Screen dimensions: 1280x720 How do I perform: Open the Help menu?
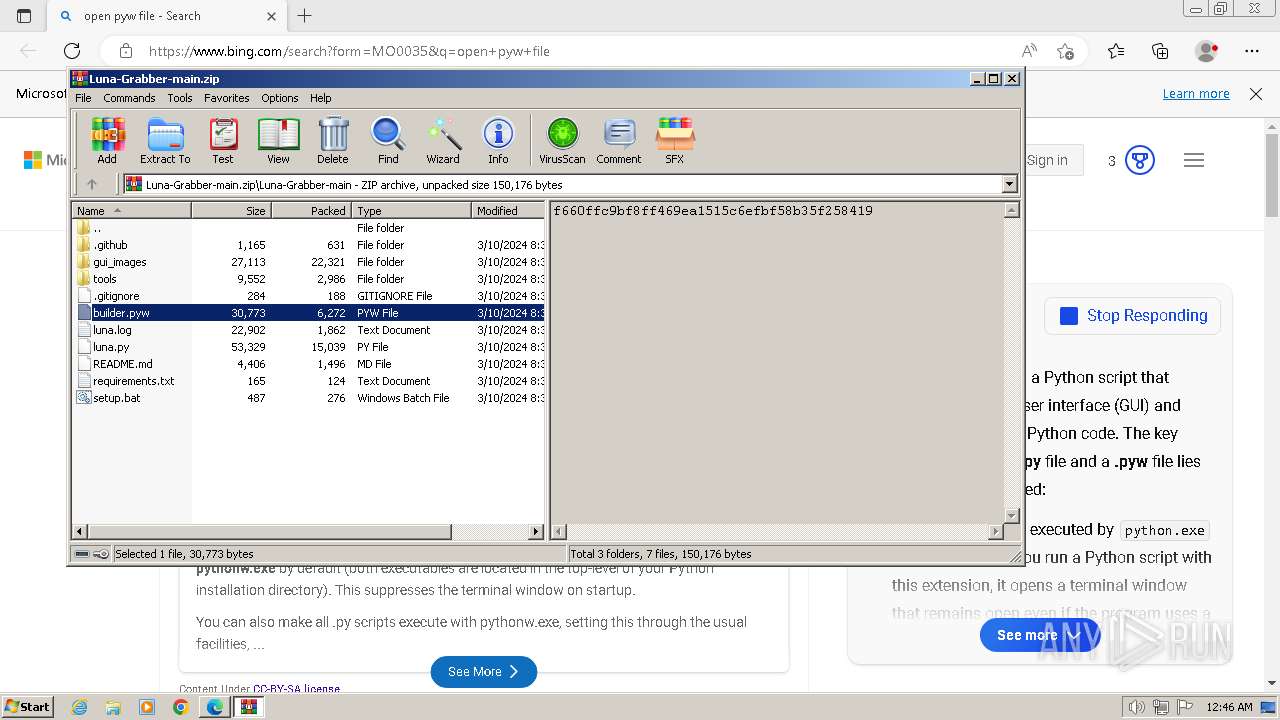pos(320,98)
